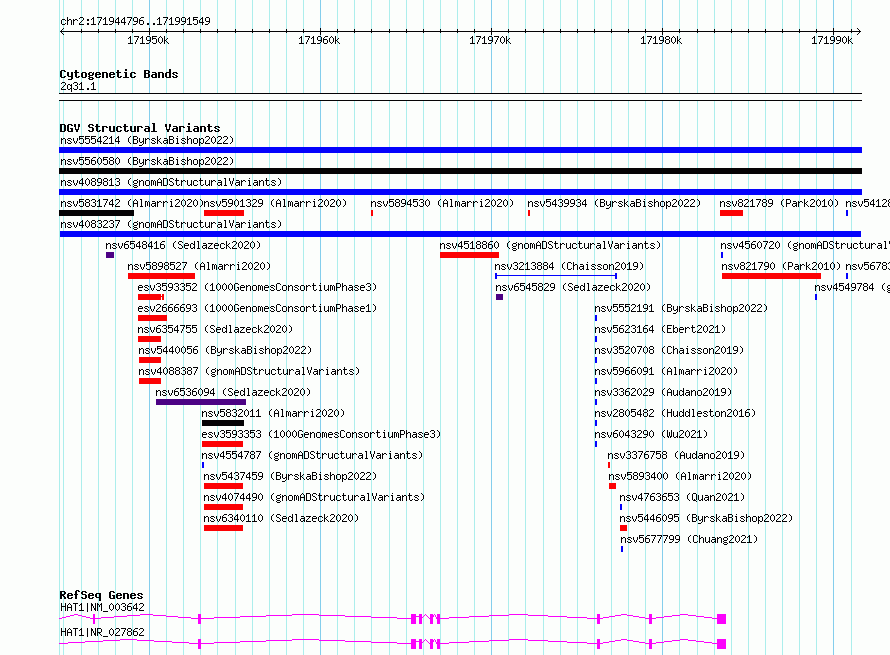
Task: Select nsv5901329 (Almarri2020) label
Action: [275, 203]
